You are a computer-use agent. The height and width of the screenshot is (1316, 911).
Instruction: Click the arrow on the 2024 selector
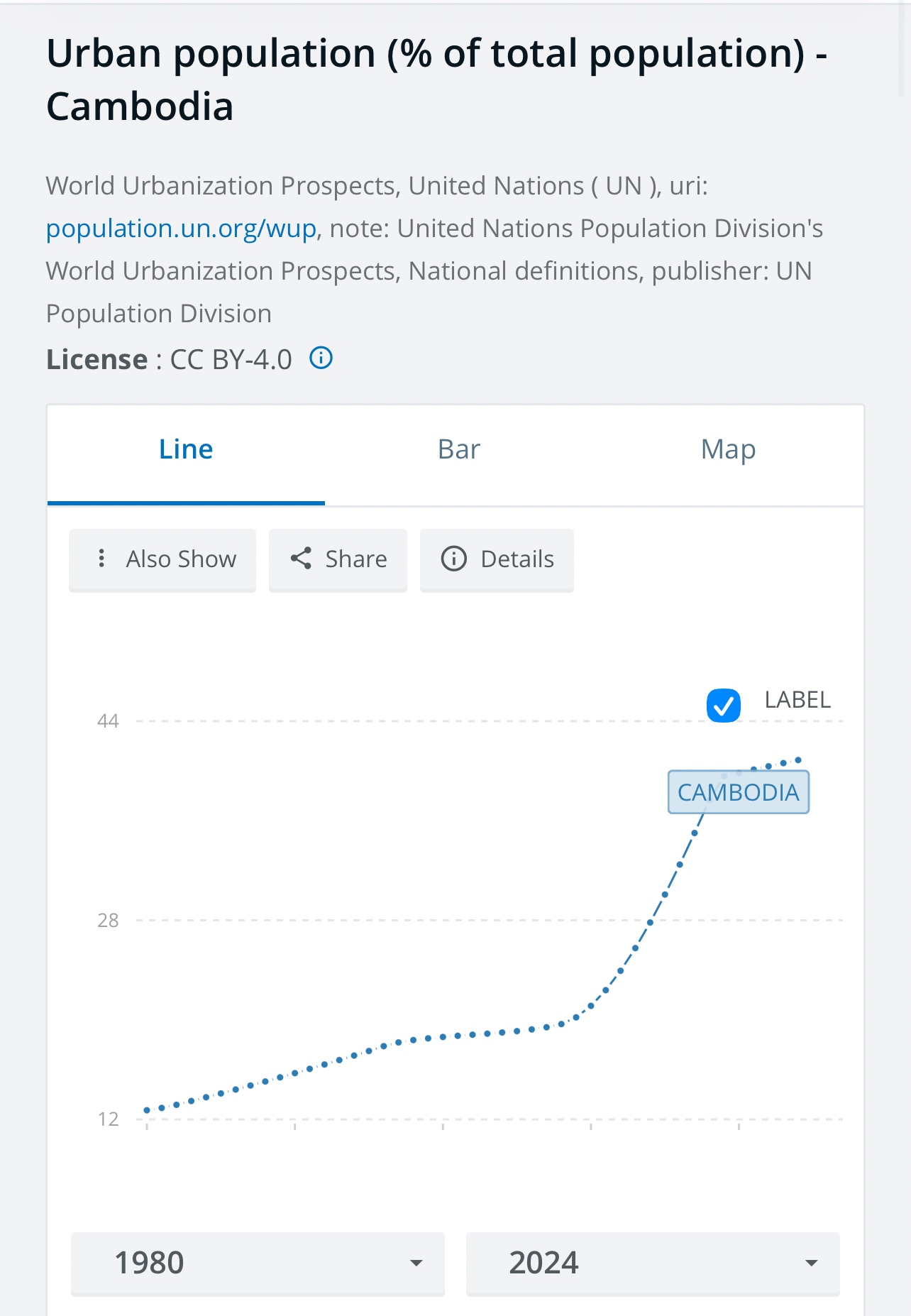pyautogui.click(x=812, y=1263)
